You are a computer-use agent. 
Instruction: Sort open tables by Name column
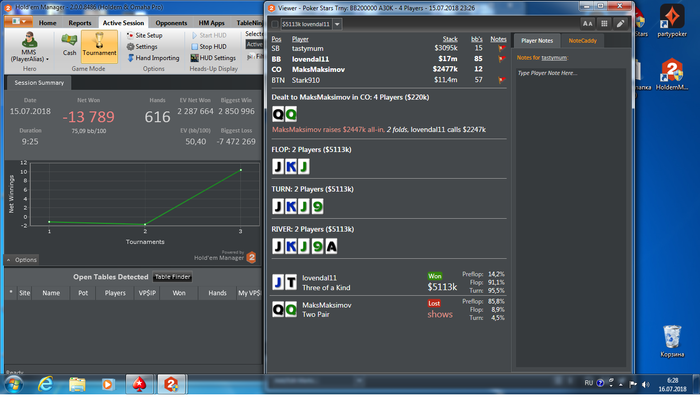tap(51, 293)
